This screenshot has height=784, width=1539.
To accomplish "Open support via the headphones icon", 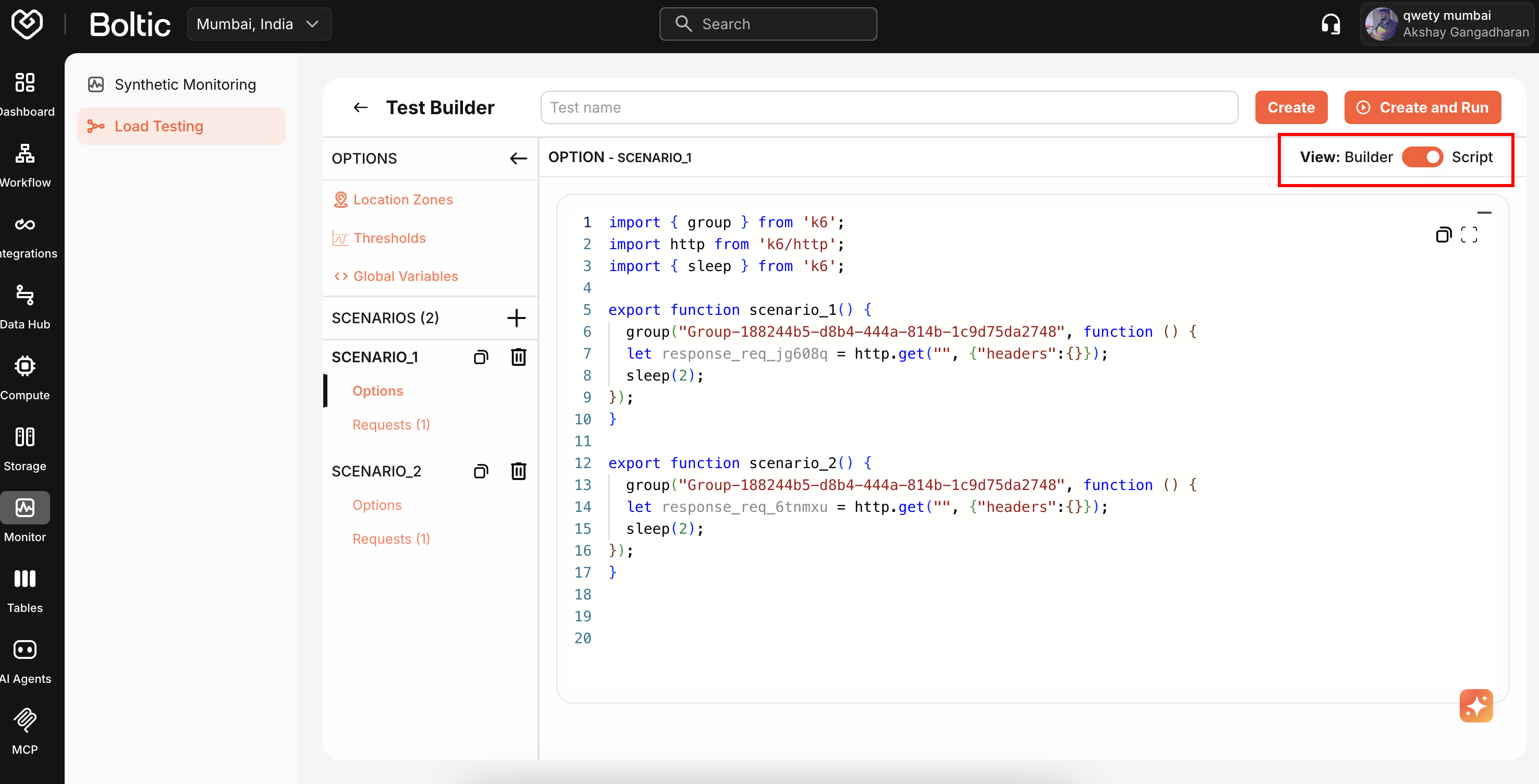I will click(x=1331, y=24).
